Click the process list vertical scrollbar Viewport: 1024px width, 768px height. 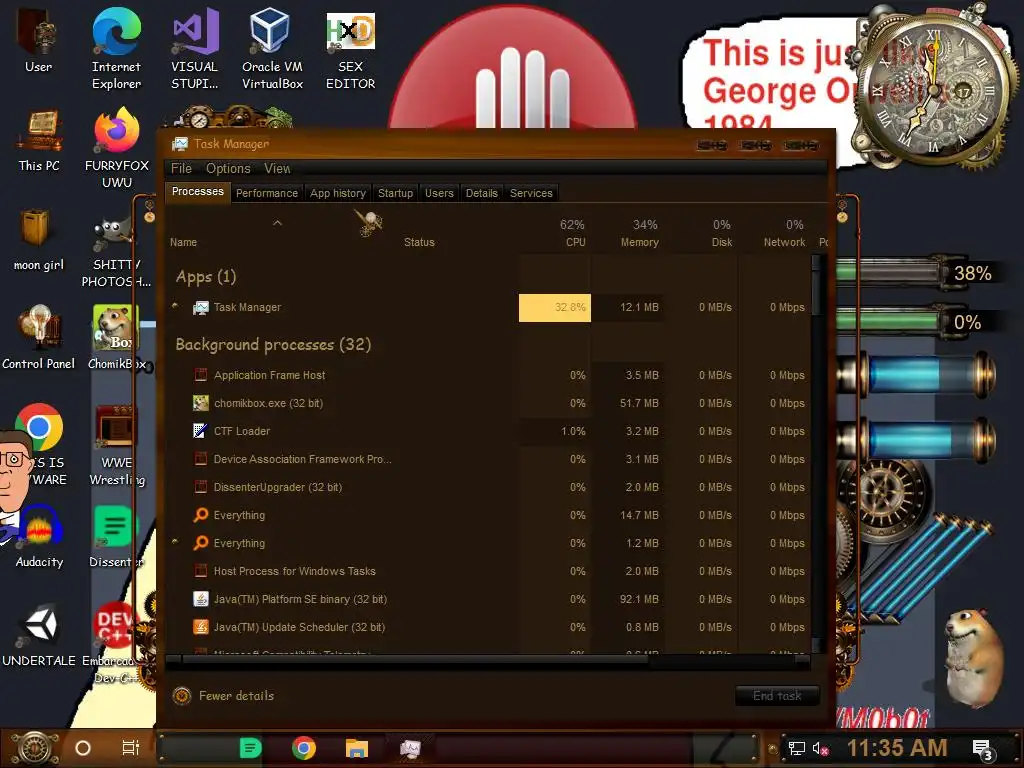[816, 454]
